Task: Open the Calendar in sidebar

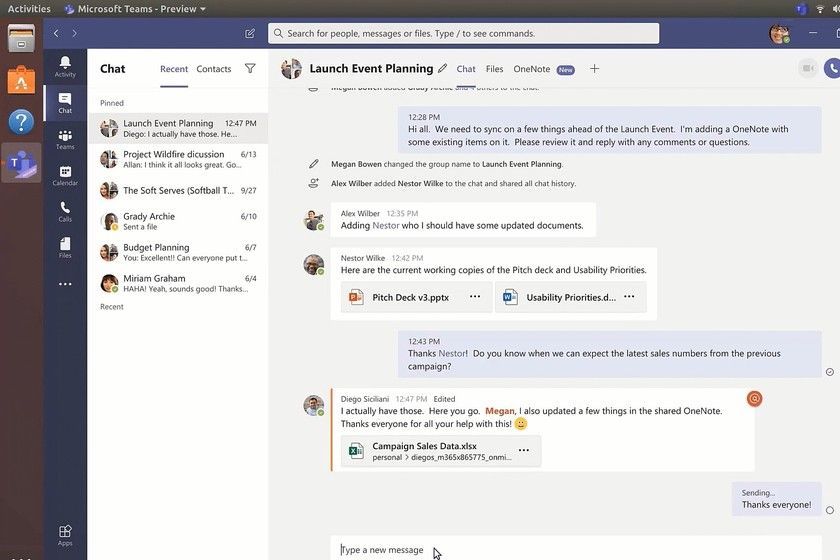Action: click(x=65, y=176)
